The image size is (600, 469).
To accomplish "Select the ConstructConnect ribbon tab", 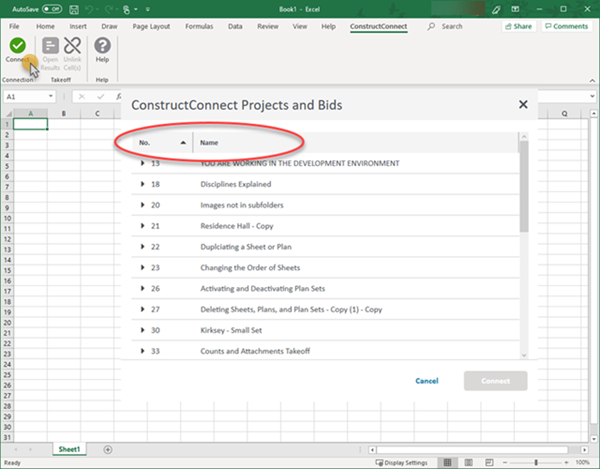I will [378, 26].
